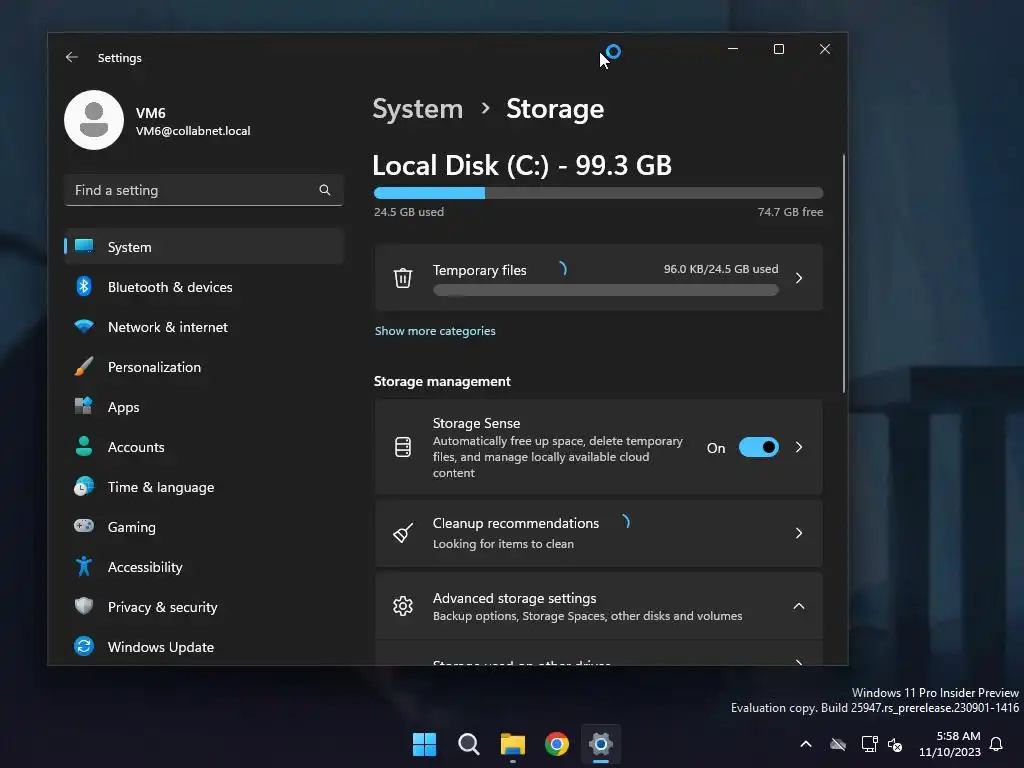
Task: Click the System monitor icon in sidebar
Action: (x=84, y=246)
